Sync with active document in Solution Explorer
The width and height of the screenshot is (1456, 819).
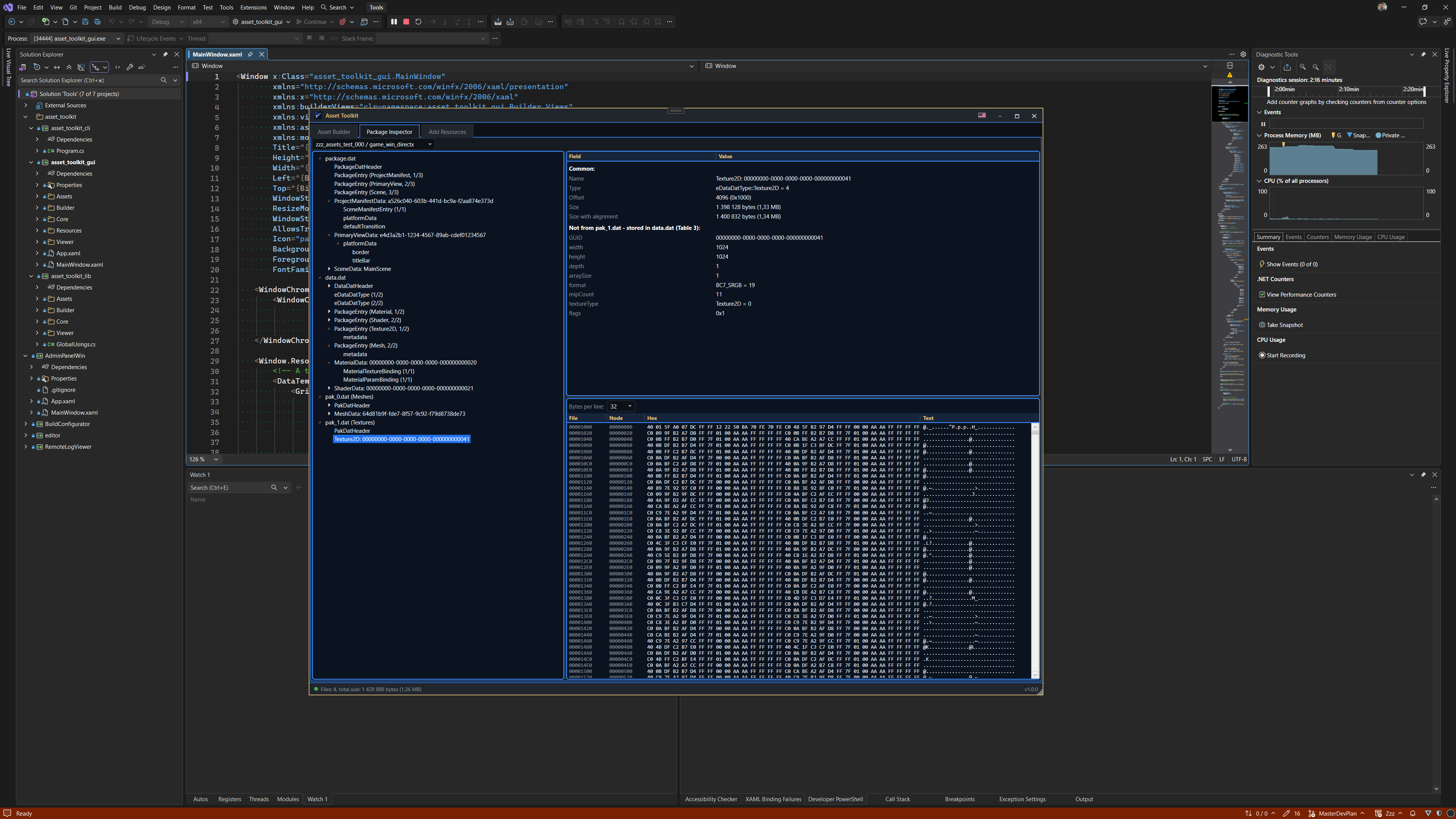click(57, 67)
